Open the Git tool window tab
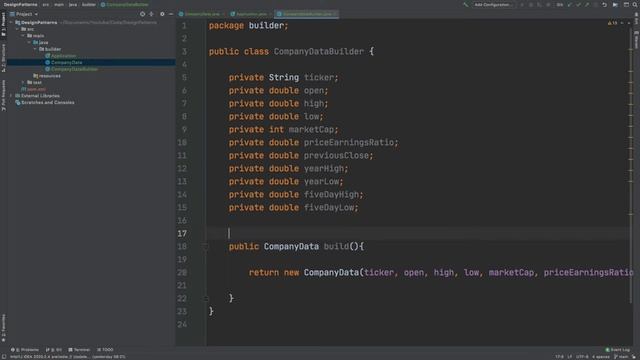Viewport: 640px width, 360px height. point(54,350)
